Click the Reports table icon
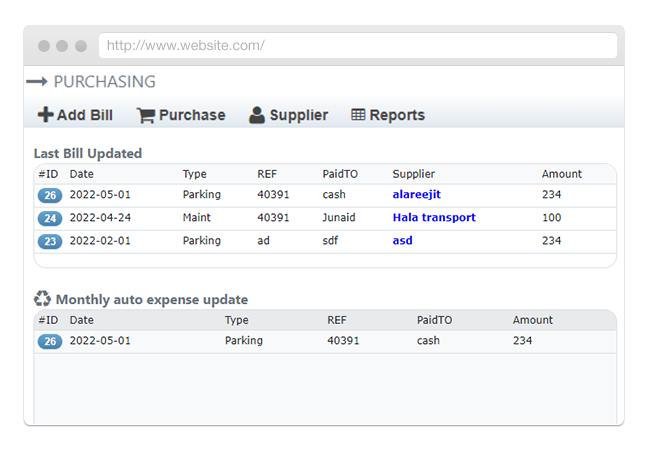The image size is (648, 452). pyautogui.click(x=358, y=115)
